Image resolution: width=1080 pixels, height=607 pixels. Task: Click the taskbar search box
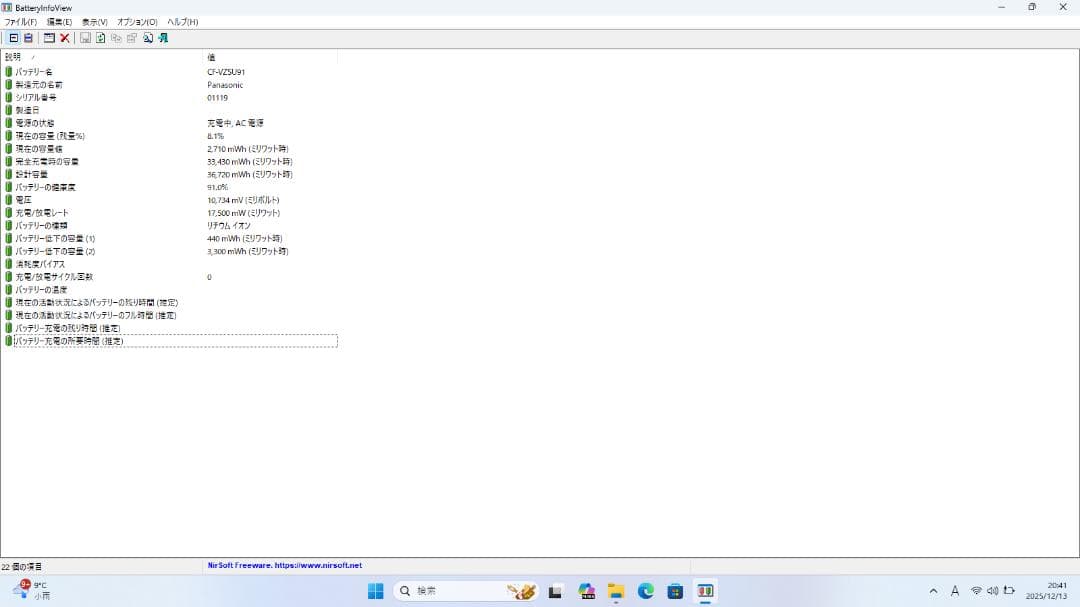coord(440,591)
